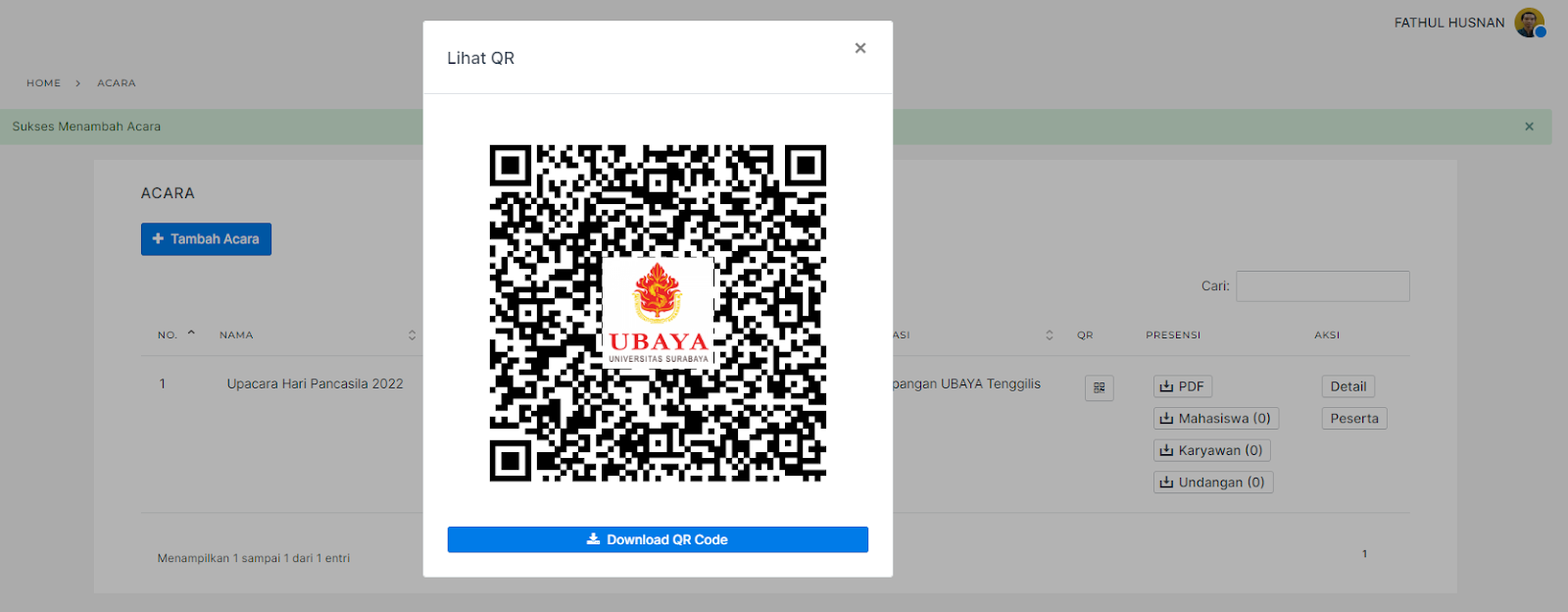Screen dimensions: 1568x612
Task: Download the PDF presence report
Action: [1182, 386]
